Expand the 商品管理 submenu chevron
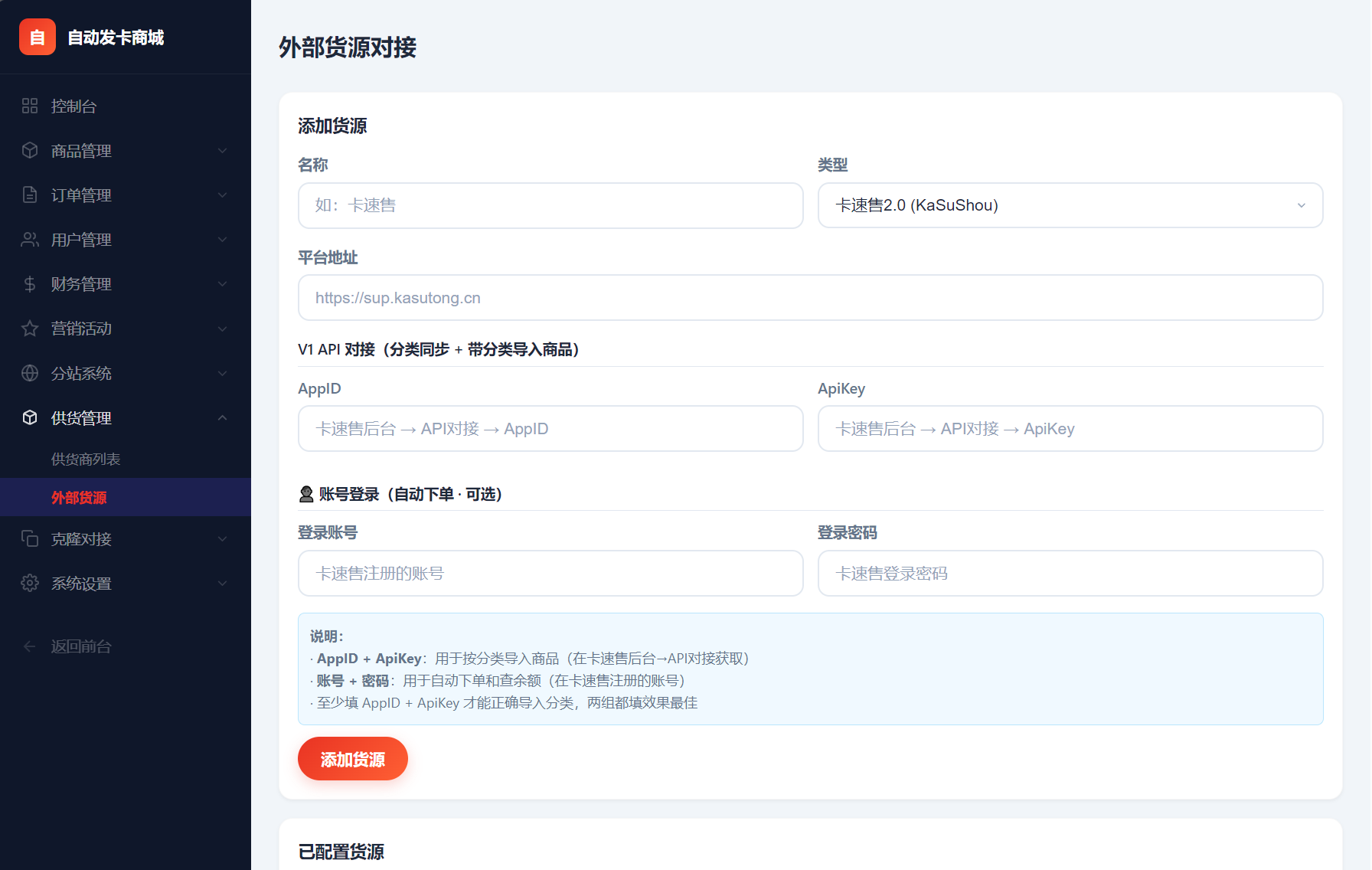Viewport: 1372px width, 870px height. [222, 151]
